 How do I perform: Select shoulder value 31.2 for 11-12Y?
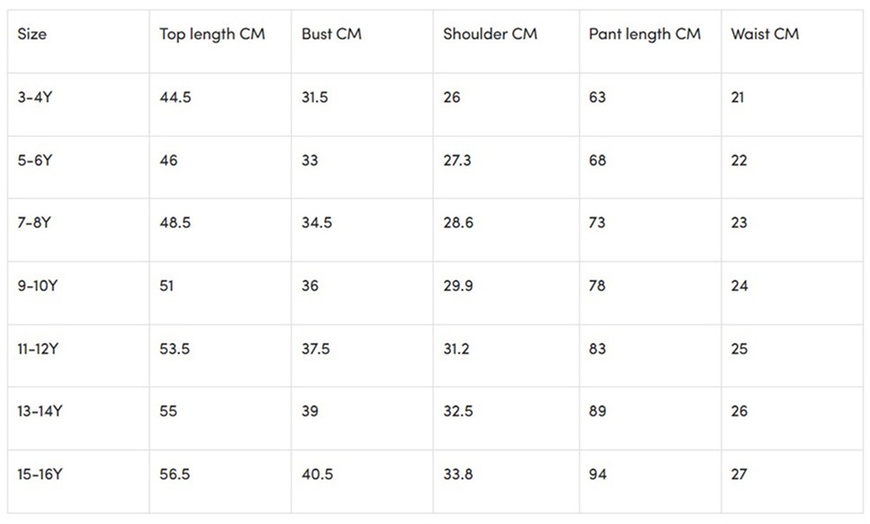[457, 349]
